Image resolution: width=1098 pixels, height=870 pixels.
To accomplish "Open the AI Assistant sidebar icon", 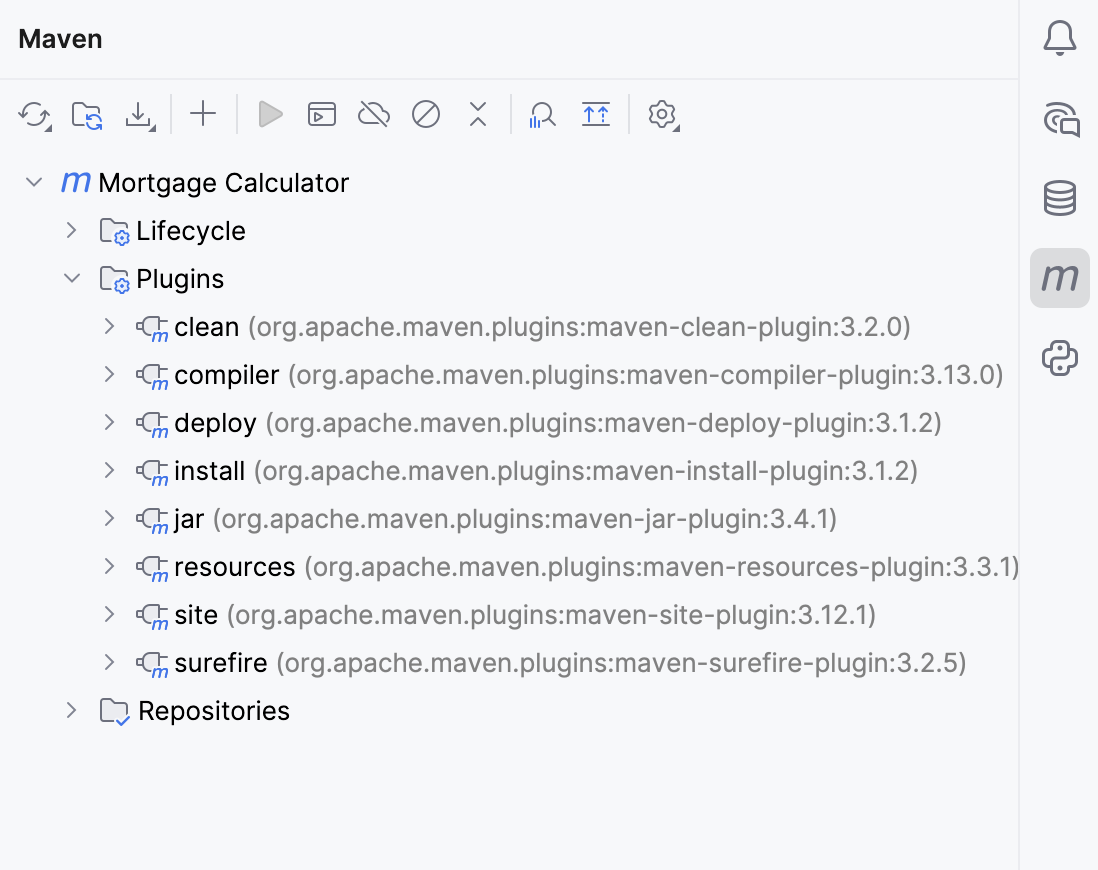I will click(x=1060, y=118).
